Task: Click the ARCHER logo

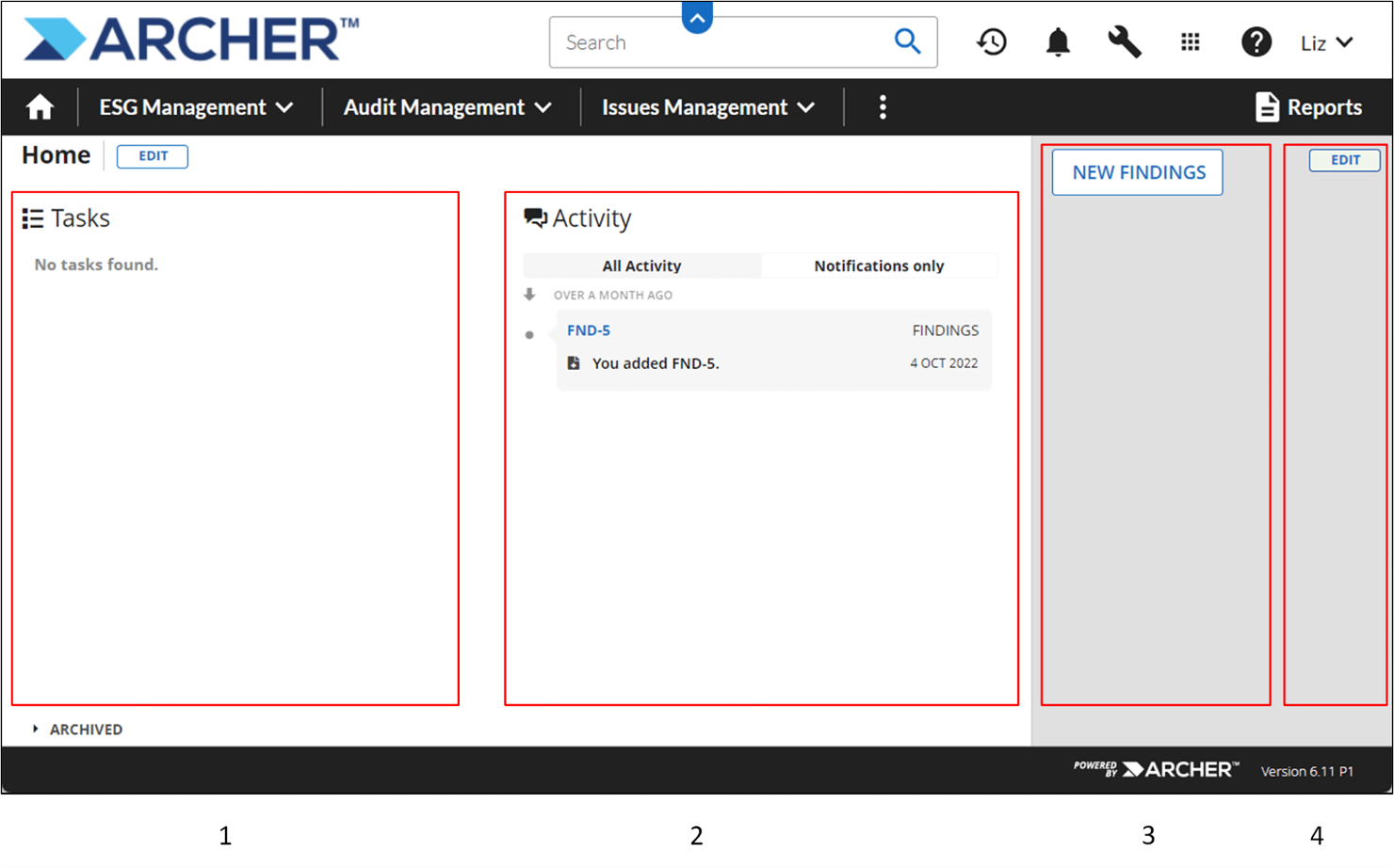Action: [x=185, y=38]
